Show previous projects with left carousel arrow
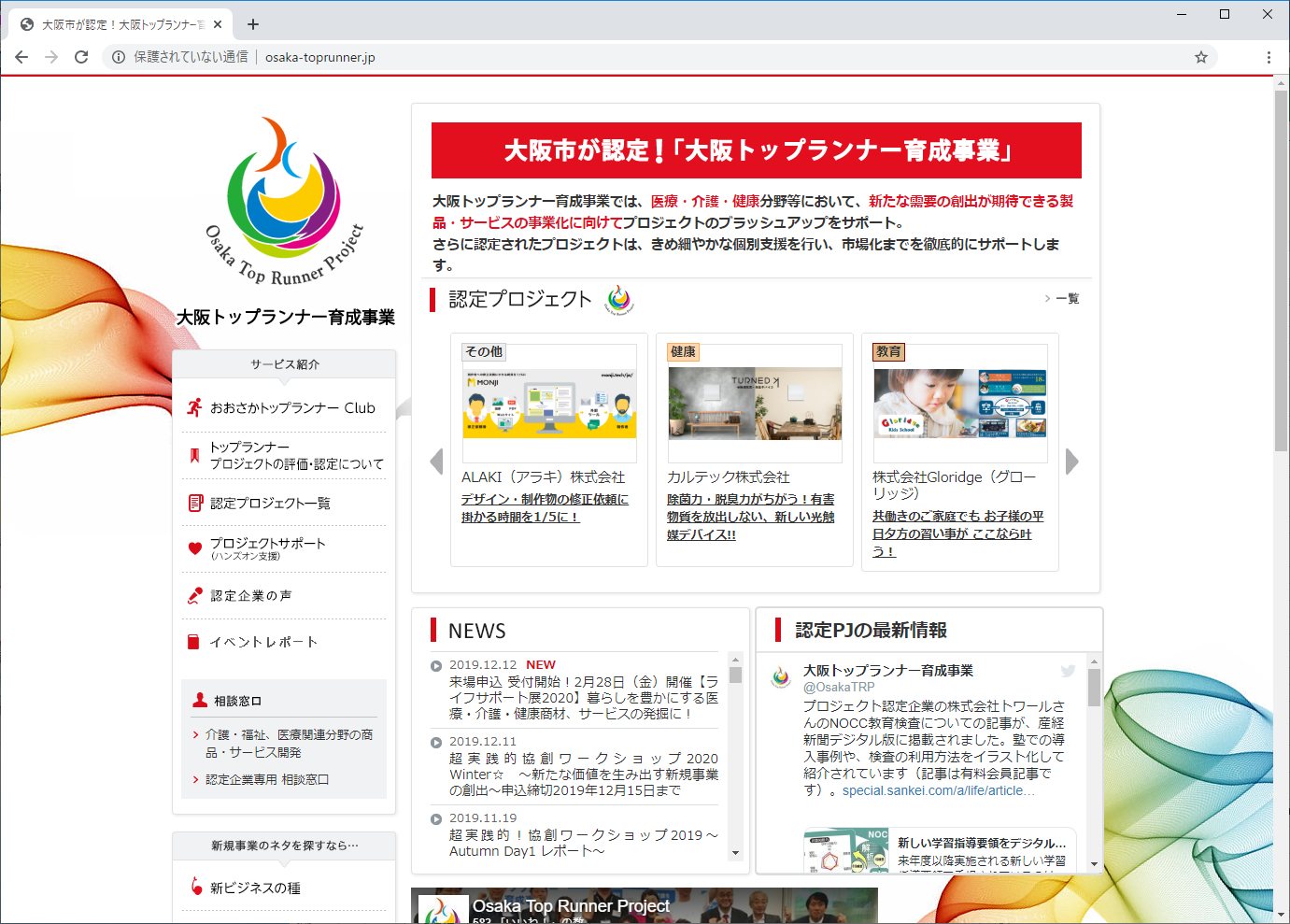Viewport: 1290px width, 924px height. pos(436,462)
